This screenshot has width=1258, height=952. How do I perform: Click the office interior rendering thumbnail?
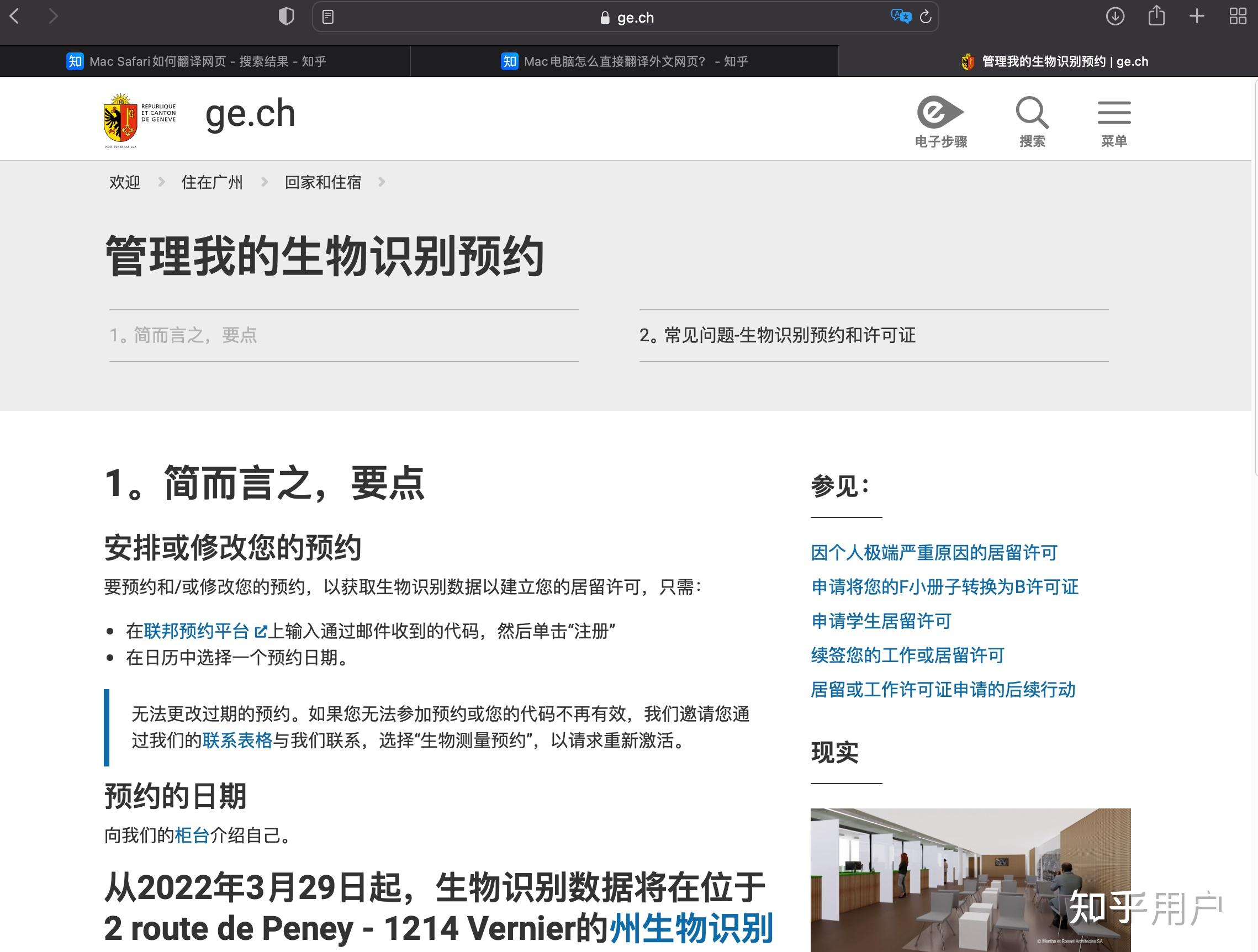coord(970,880)
